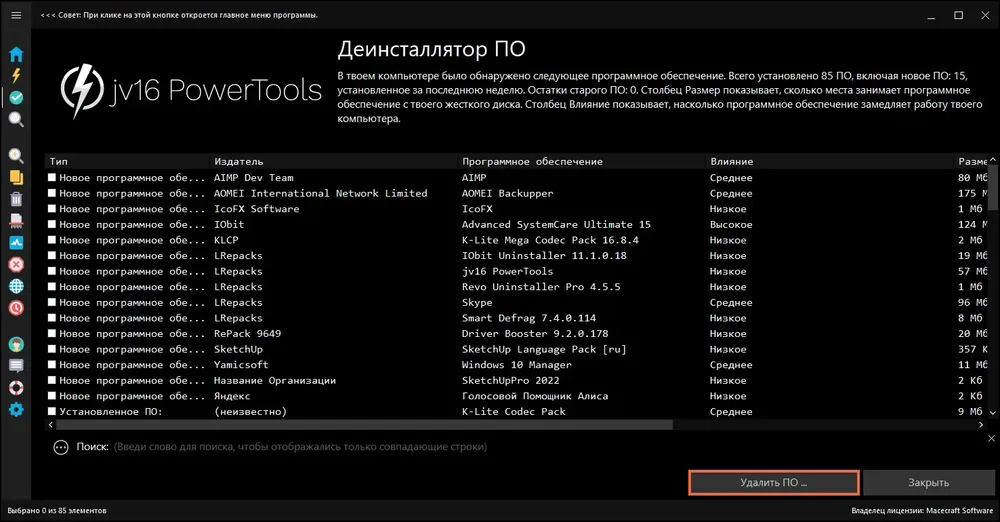
Task: Open the blue activity monitor sidebar icon
Action: [x=16, y=242]
